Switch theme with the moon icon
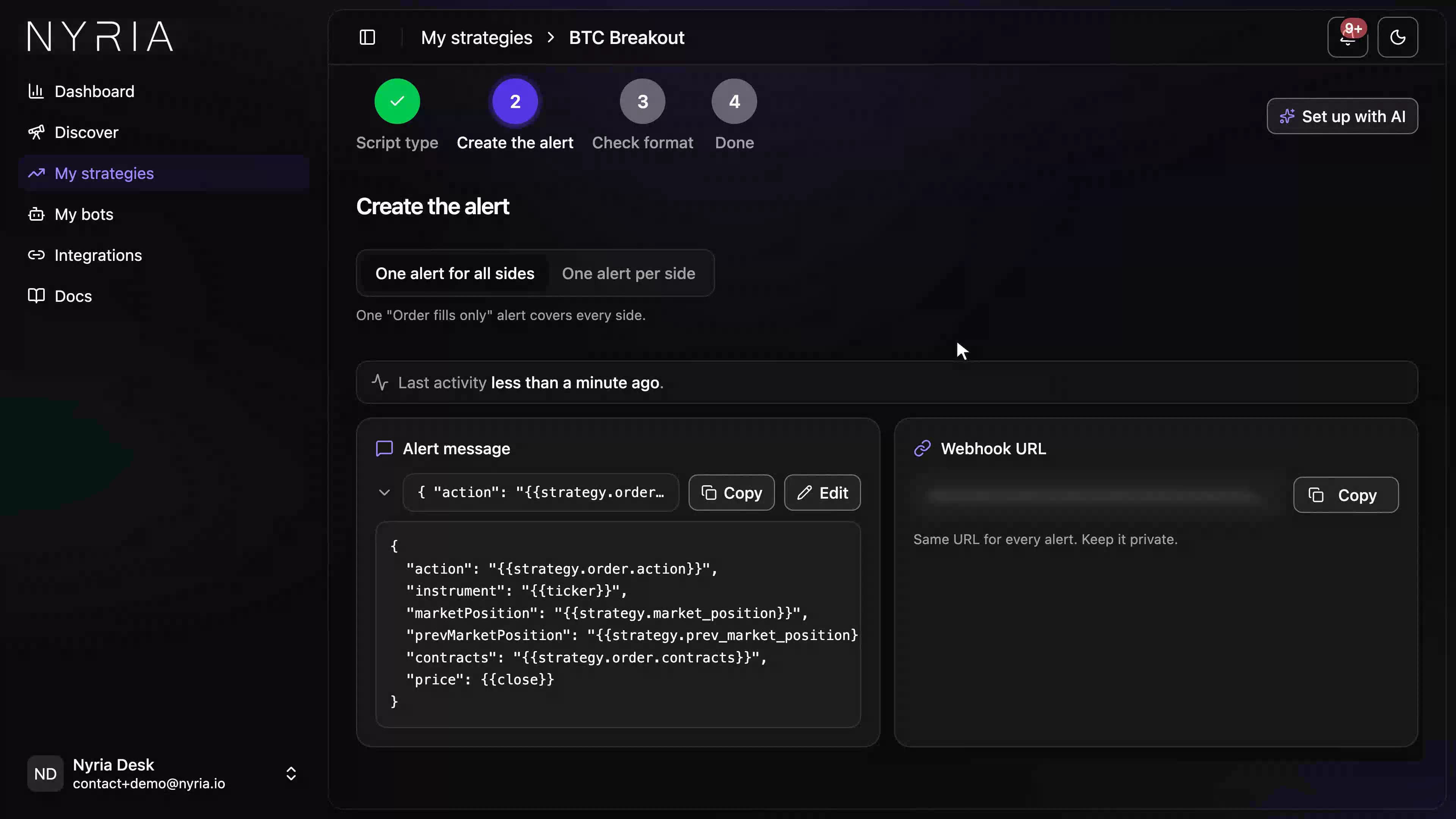The image size is (1456, 819). pyautogui.click(x=1397, y=37)
